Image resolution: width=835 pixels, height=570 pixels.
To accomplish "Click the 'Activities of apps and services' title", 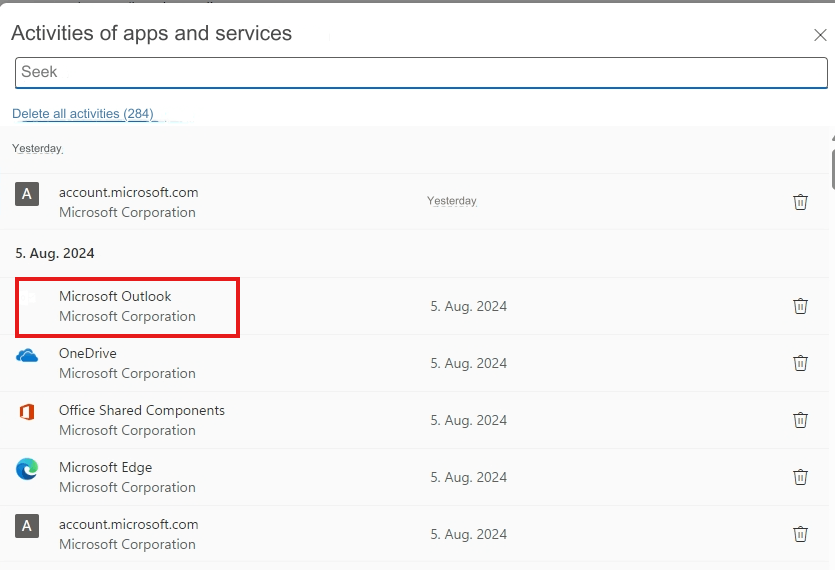I will pyautogui.click(x=151, y=34).
